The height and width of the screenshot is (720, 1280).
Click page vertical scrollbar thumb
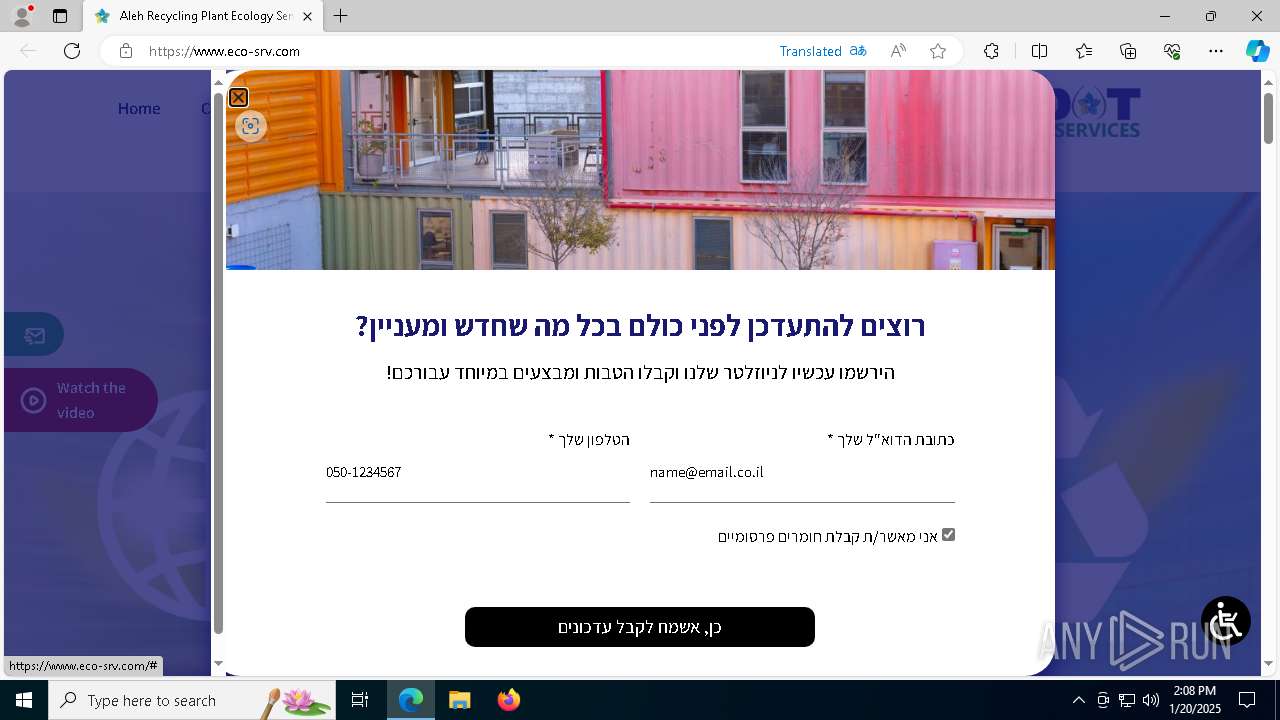coord(1268,118)
